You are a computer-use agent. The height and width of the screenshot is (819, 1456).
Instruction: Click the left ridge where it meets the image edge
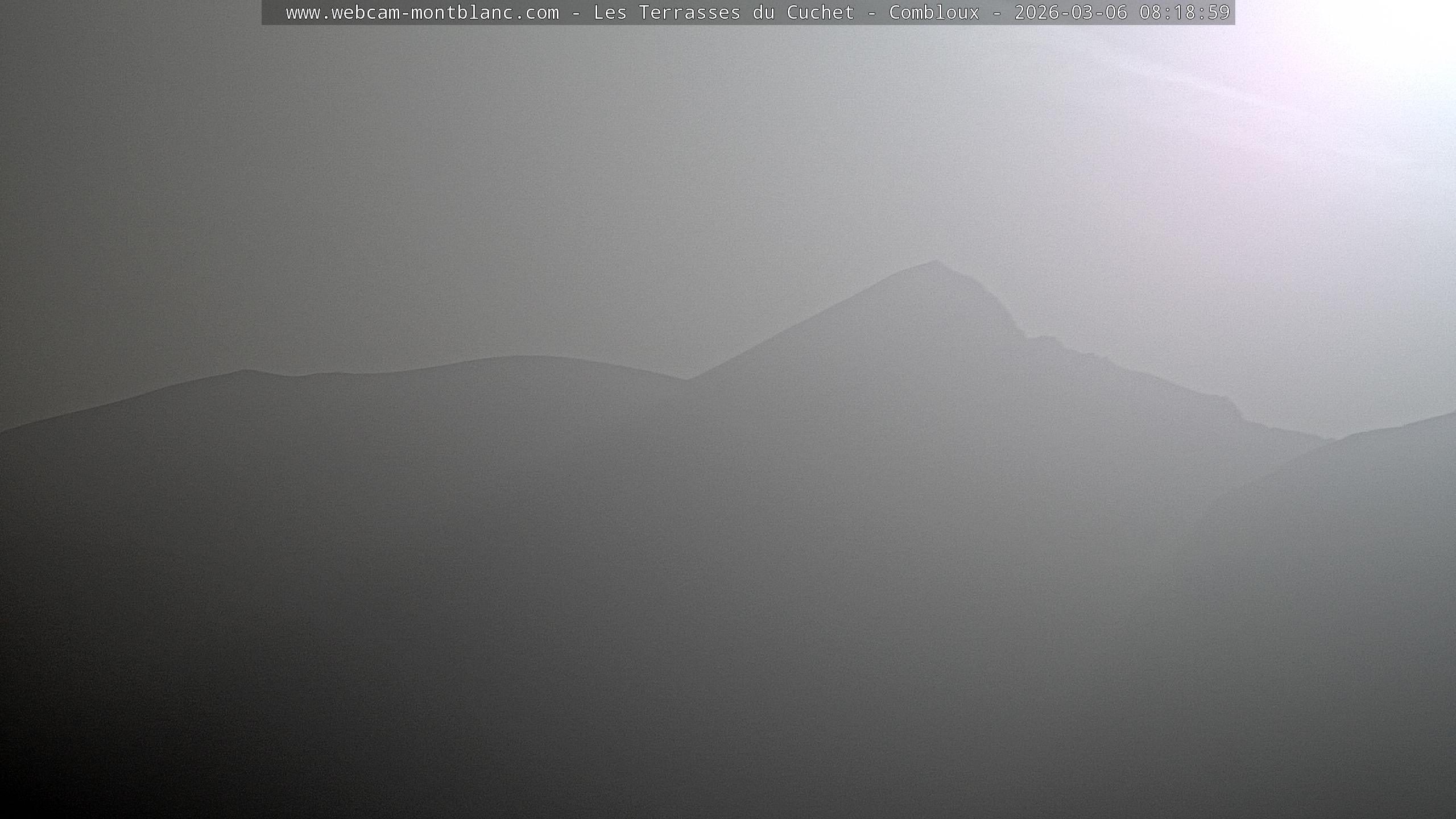pyautogui.click(x=3, y=432)
